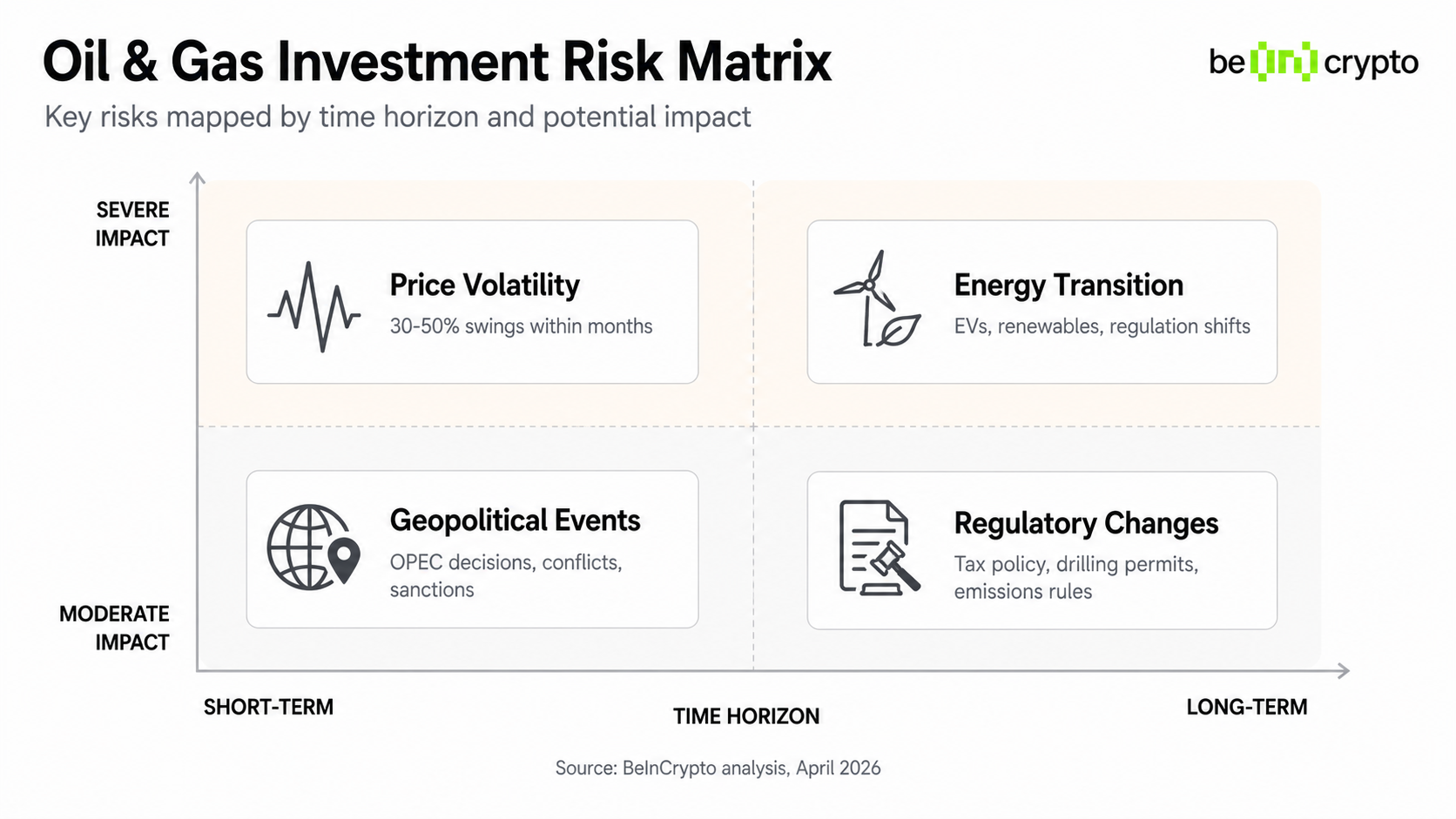The width and height of the screenshot is (1456, 819).
Task: Select the Energy Transition heading
Action: pos(1068,285)
